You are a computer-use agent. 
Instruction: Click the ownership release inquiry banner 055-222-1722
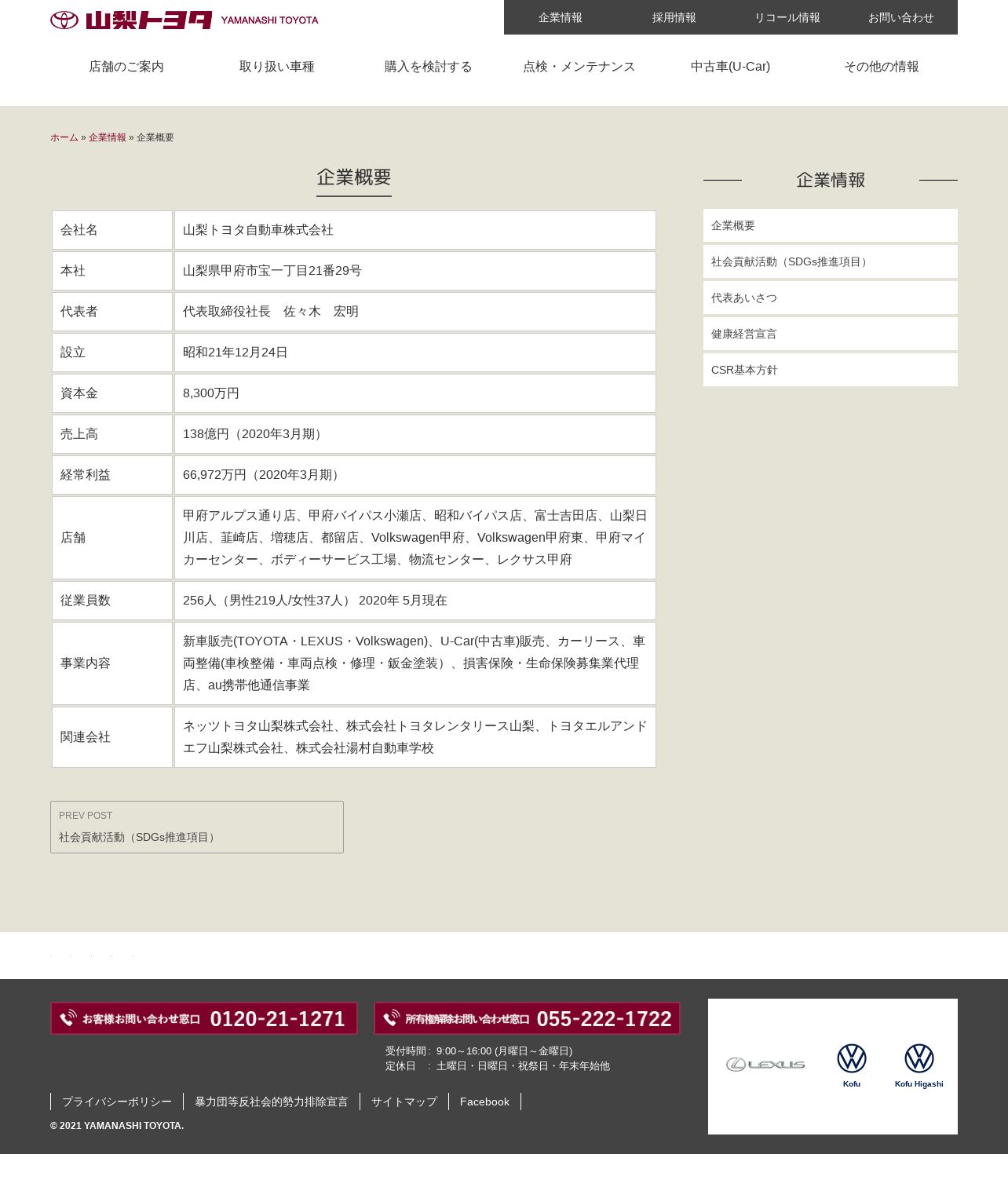click(x=527, y=1018)
